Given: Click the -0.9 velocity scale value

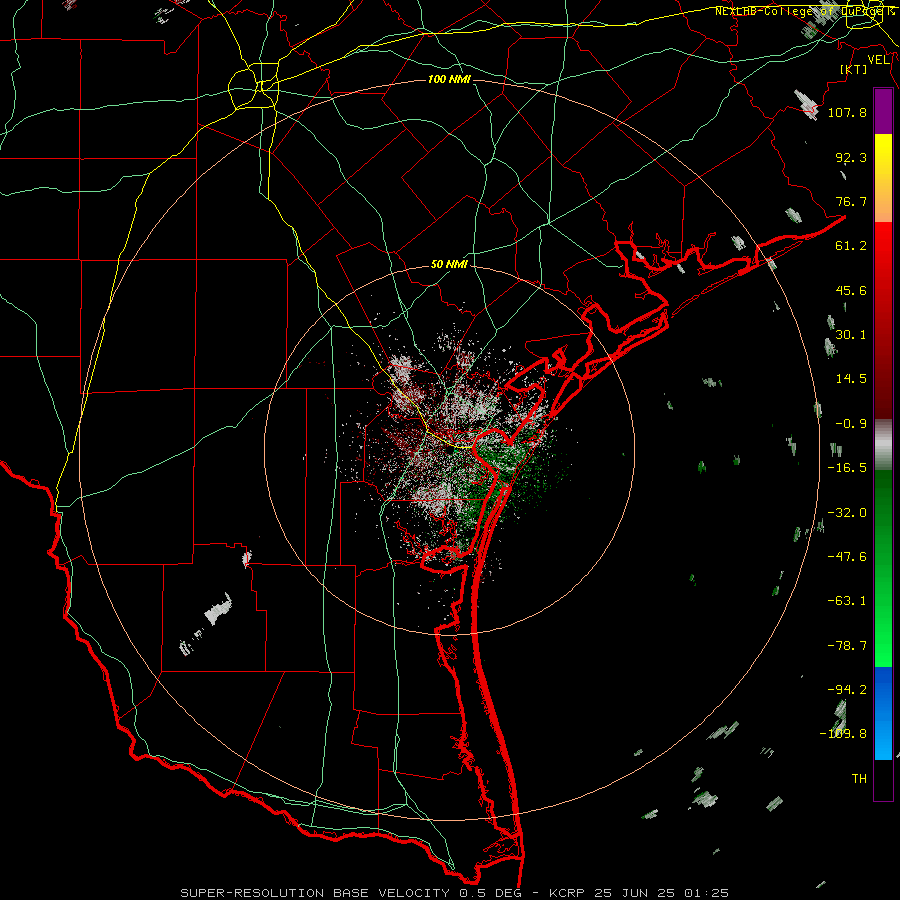Looking at the screenshot, I should [851, 424].
